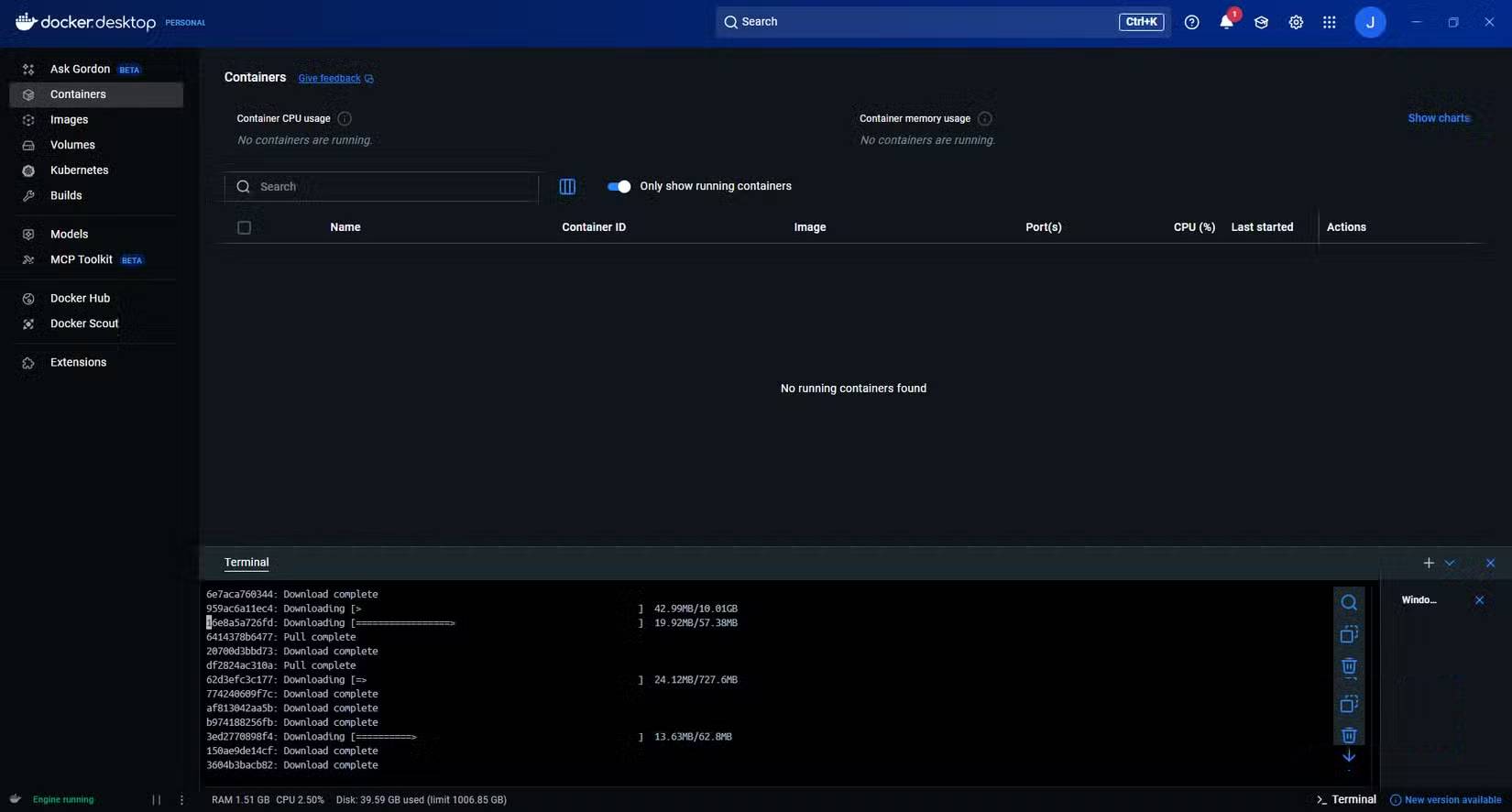Click the upper terminal trash icon
This screenshot has height=812, width=1512.
coord(1349,666)
